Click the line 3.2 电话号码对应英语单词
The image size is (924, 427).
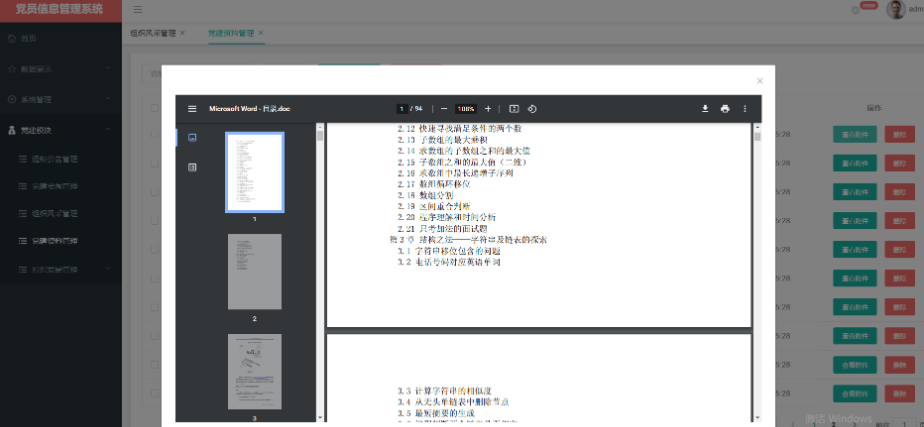(x=449, y=262)
